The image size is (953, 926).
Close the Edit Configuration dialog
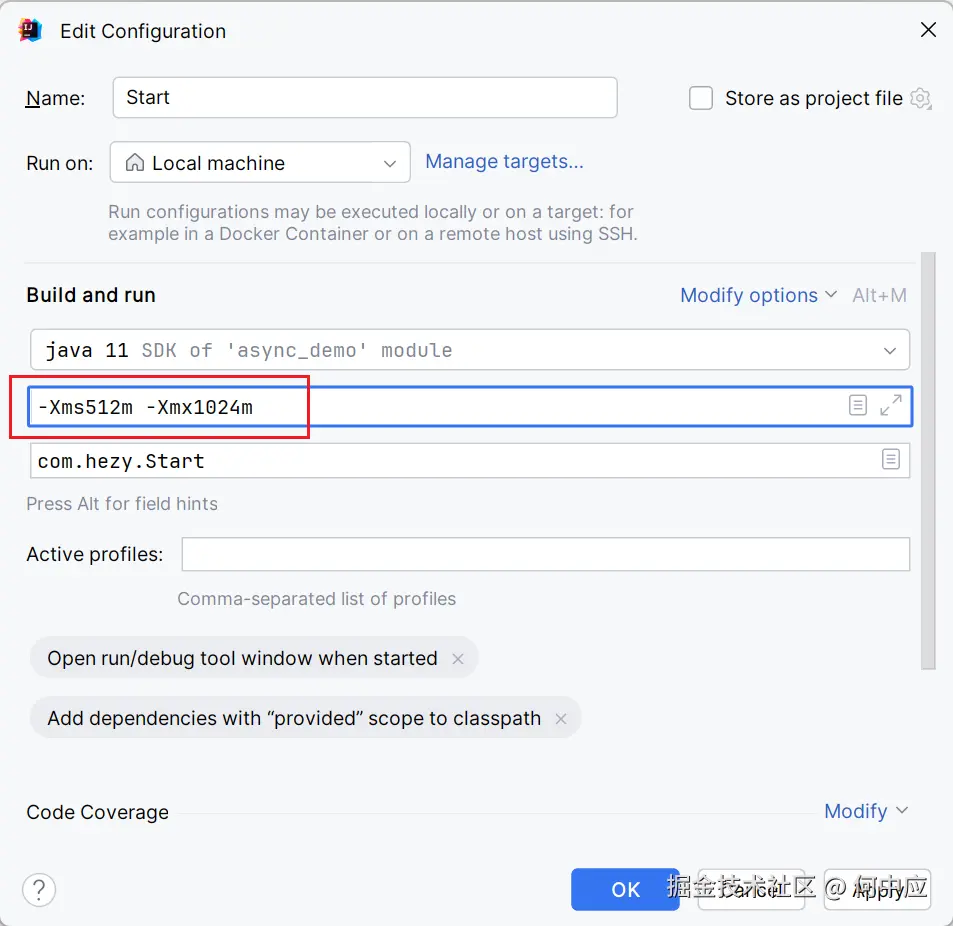pos(928,30)
